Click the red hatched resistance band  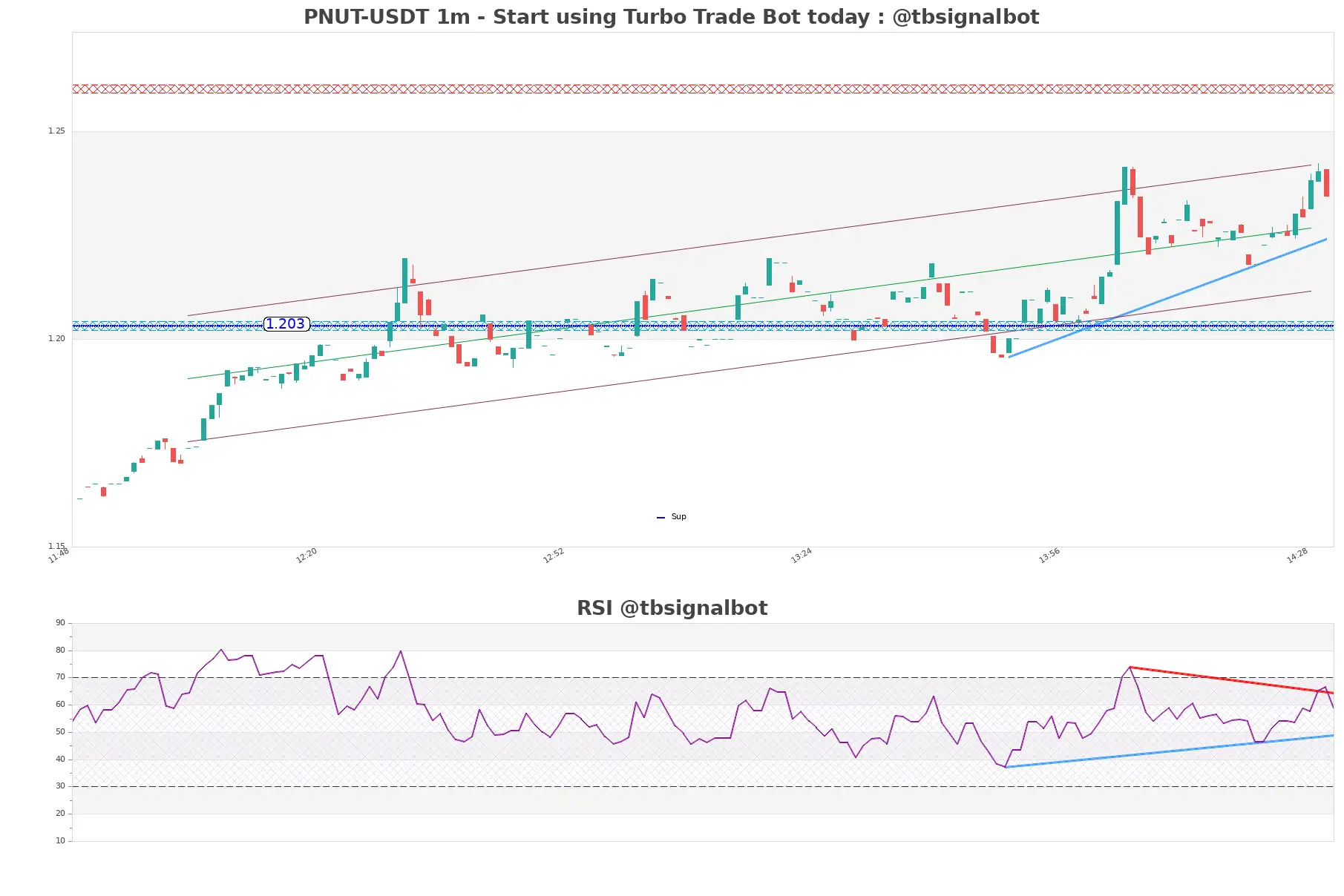703,89
